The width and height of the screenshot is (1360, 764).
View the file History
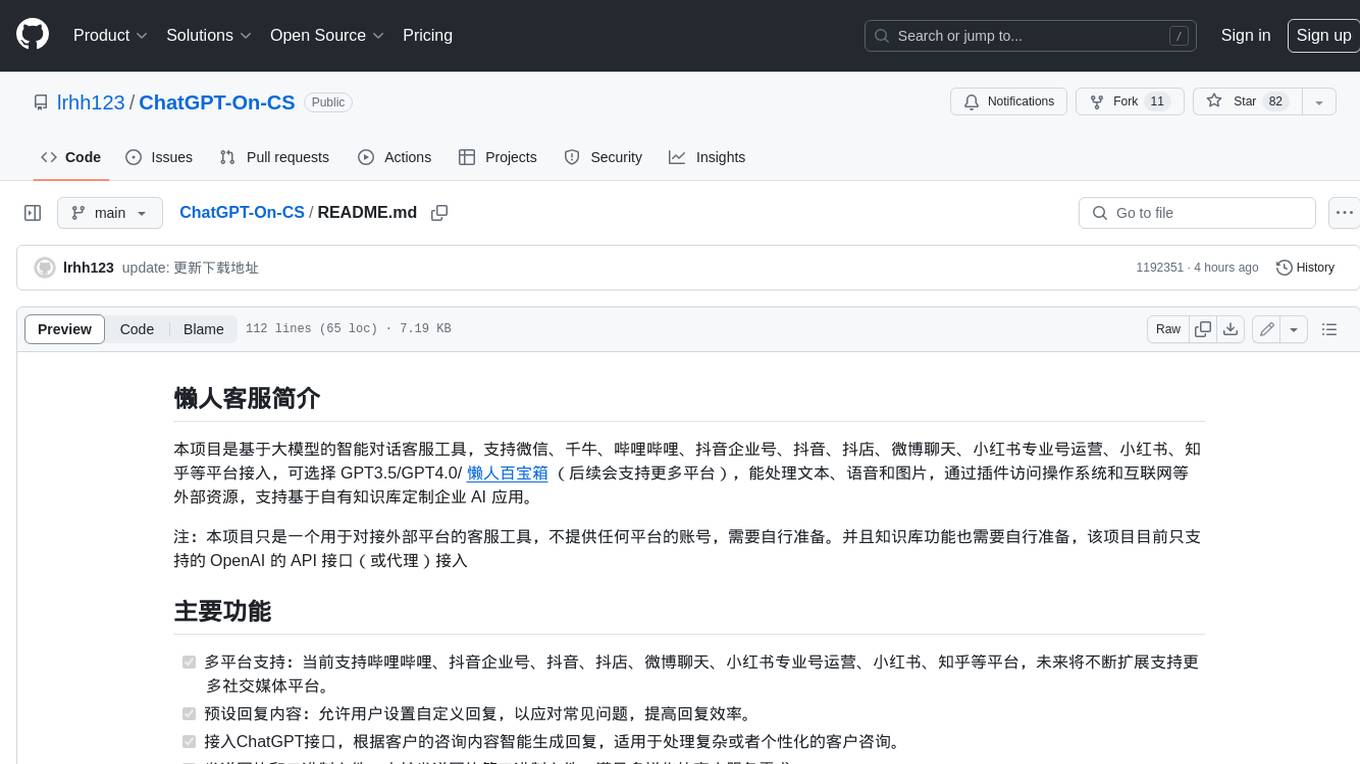coord(1306,268)
